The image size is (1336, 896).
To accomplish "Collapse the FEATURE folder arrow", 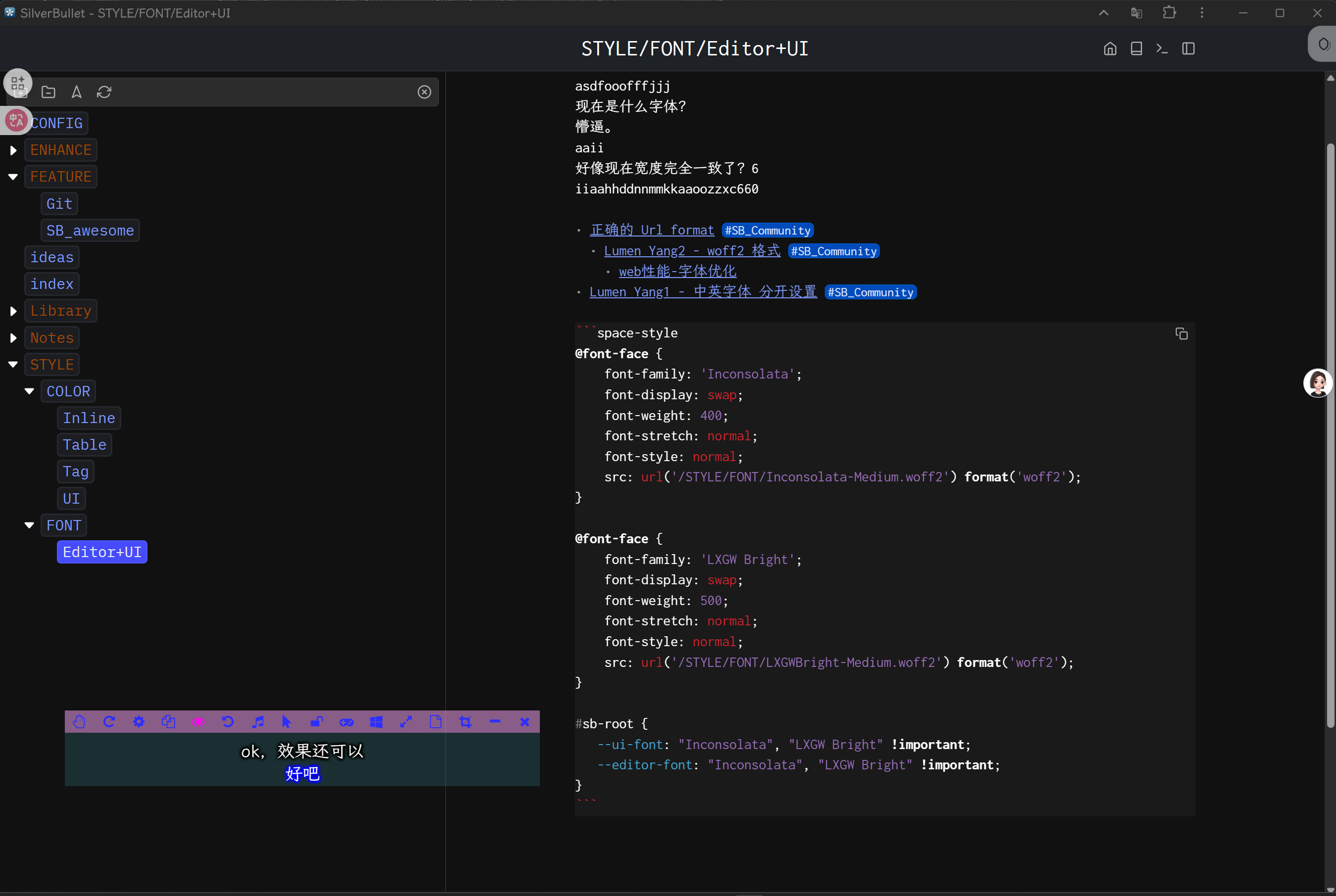I will point(13,177).
